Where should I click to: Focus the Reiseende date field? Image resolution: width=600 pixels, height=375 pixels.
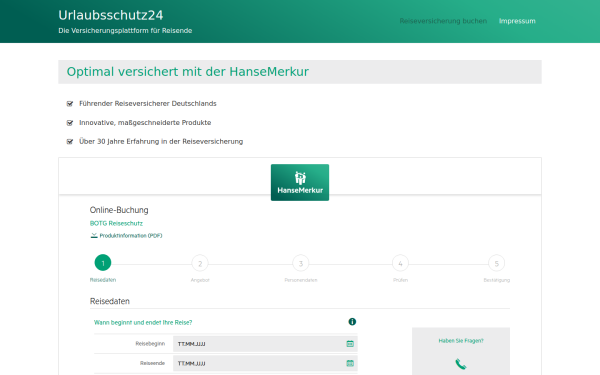coord(265,363)
